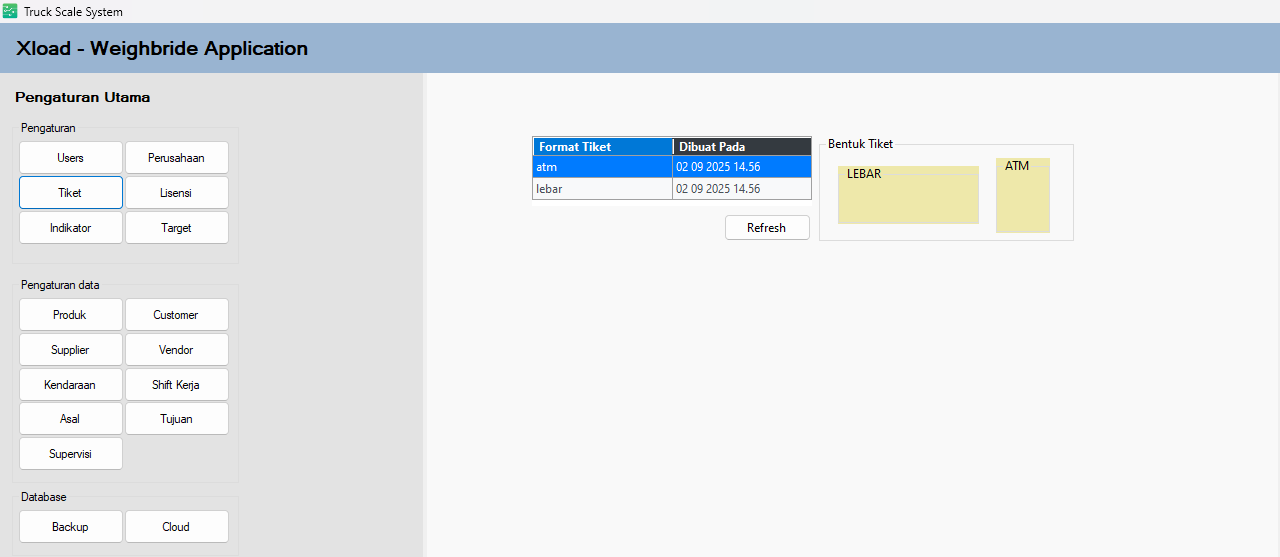Select the 'lebar' ticket format row
1280x557 pixels.
[602, 189]
